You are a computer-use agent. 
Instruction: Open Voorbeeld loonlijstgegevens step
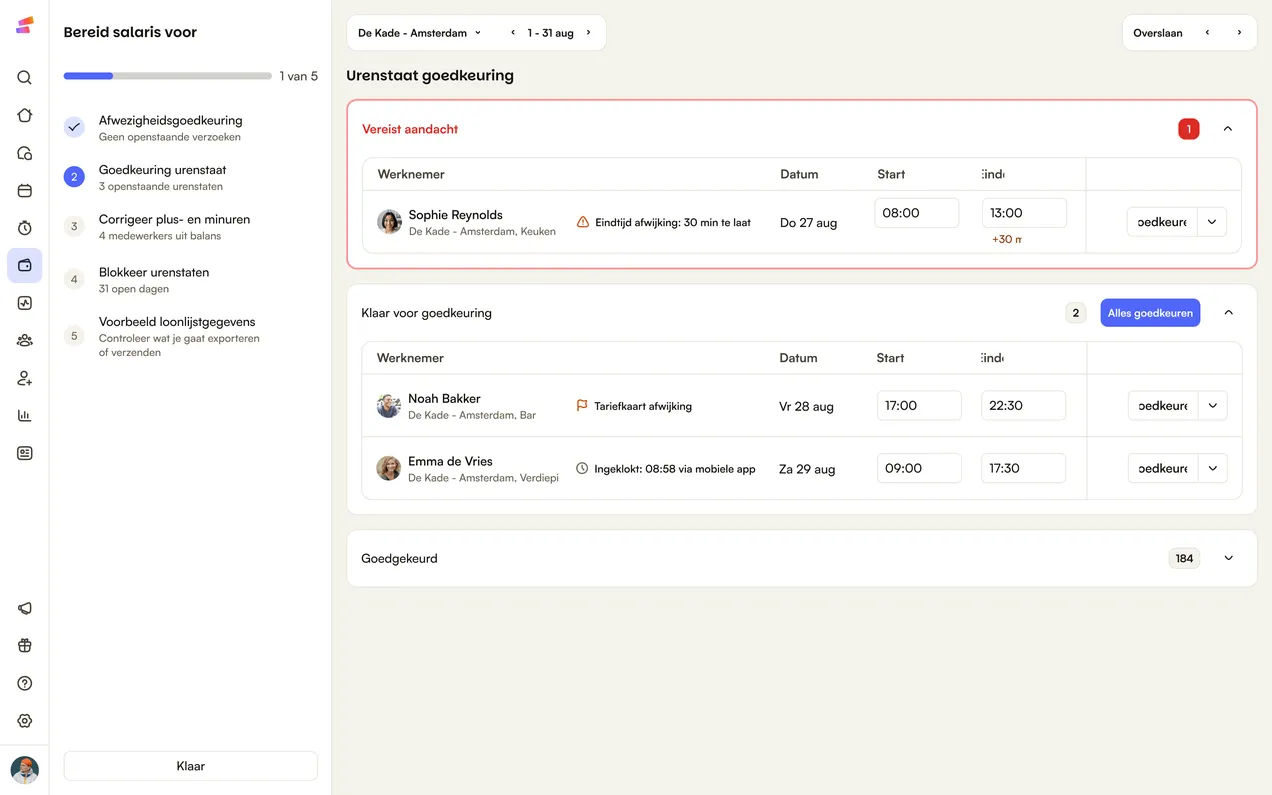coord(191,336)
